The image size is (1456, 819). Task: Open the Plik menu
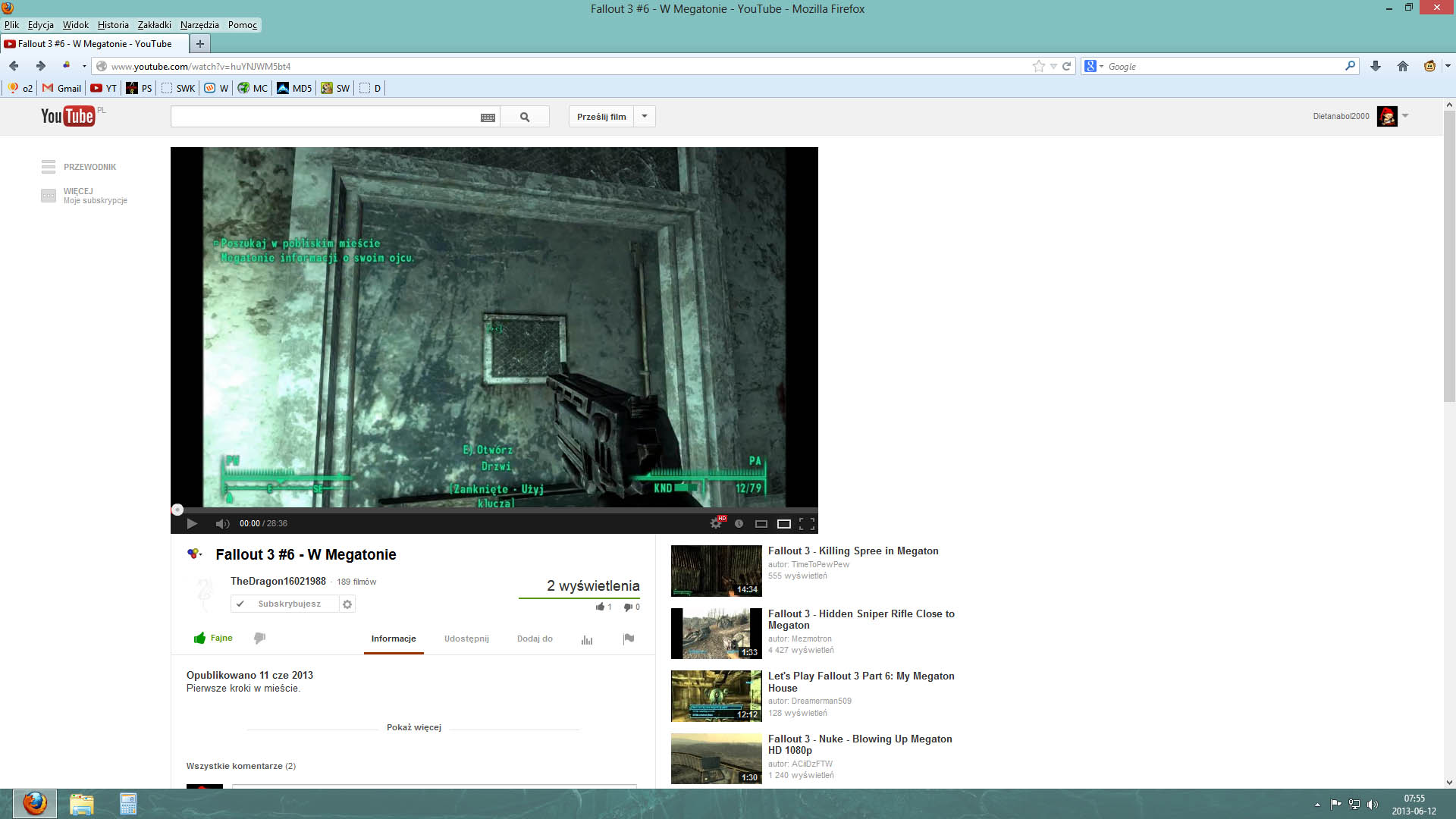(11, 25)
